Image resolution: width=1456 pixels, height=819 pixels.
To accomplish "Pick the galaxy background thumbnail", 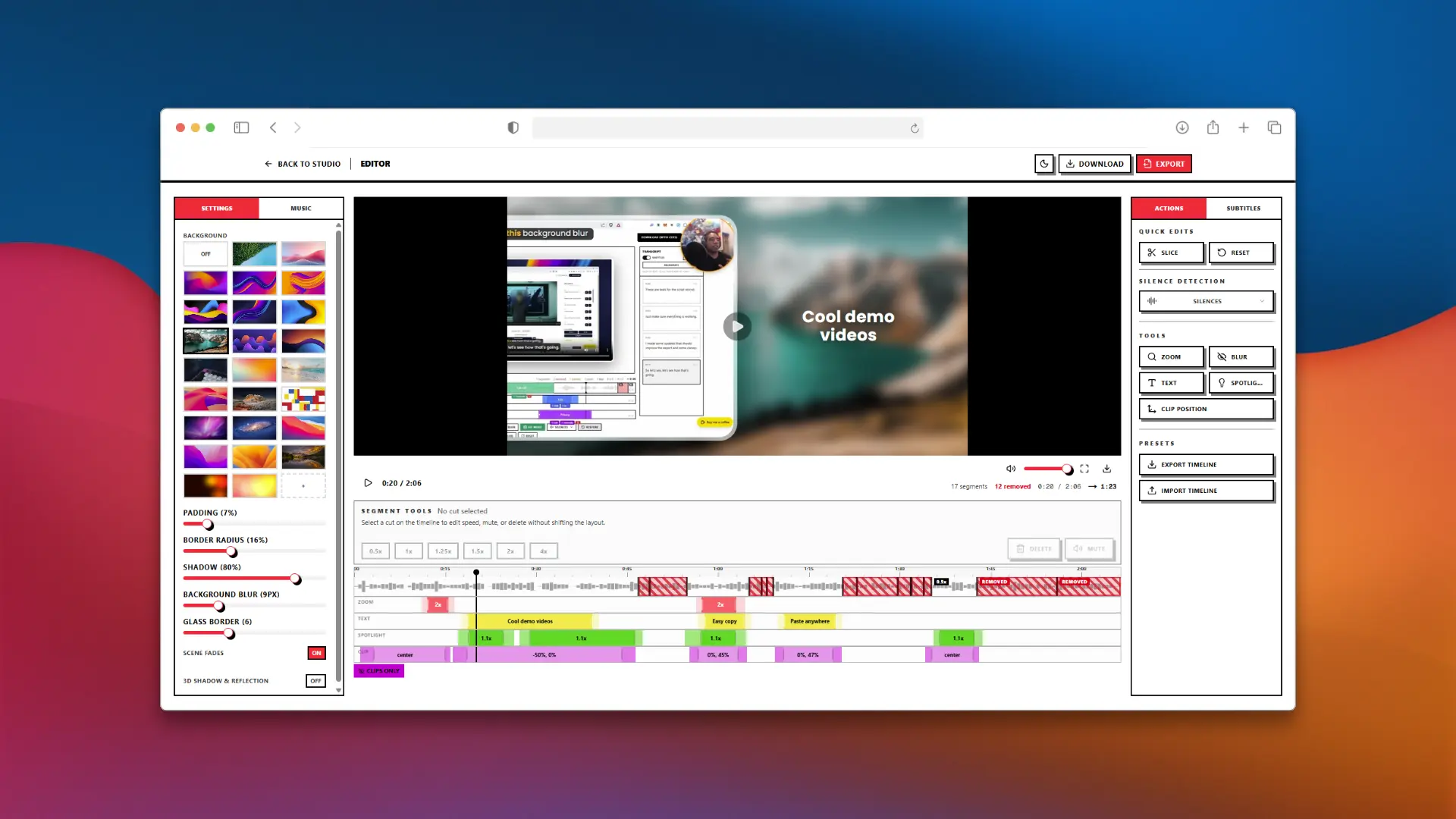I will (254, 428).
